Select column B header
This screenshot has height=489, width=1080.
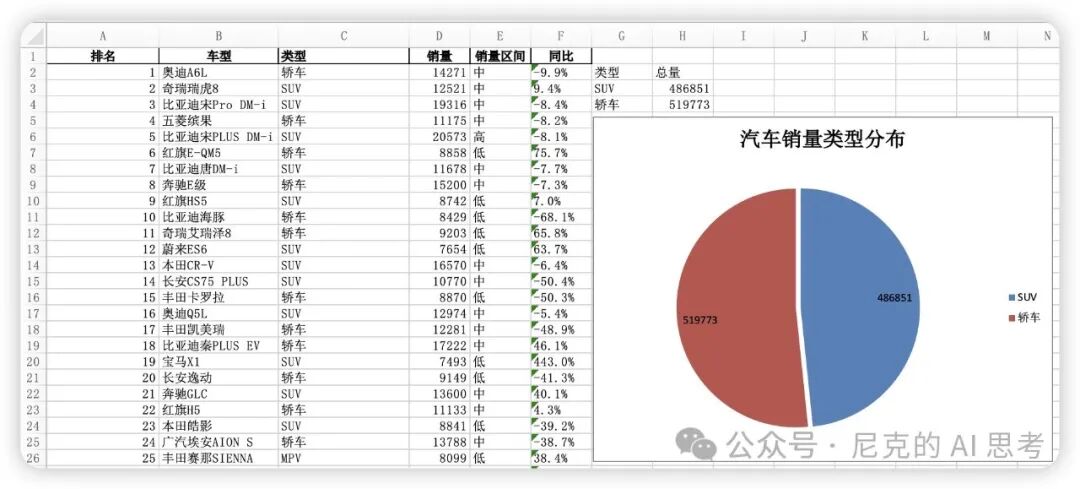click(x=218, y=36)
